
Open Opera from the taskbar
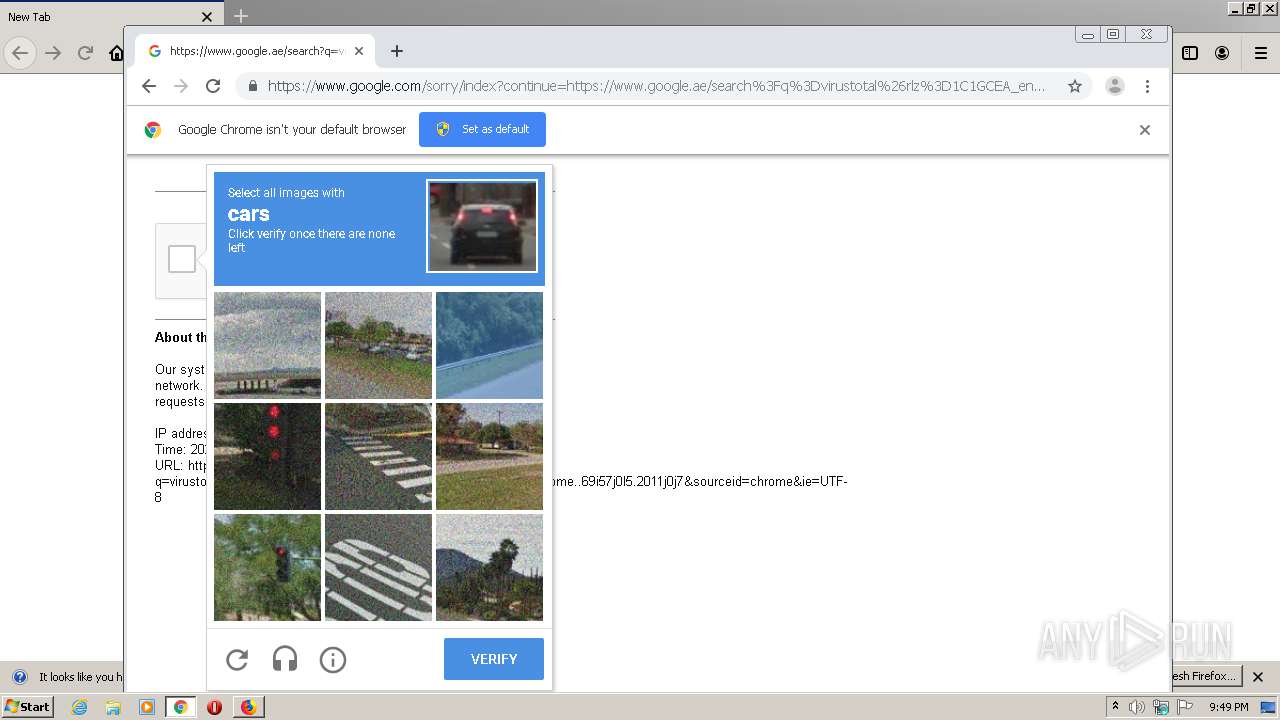pyautogui.click(x=214, y=707)
